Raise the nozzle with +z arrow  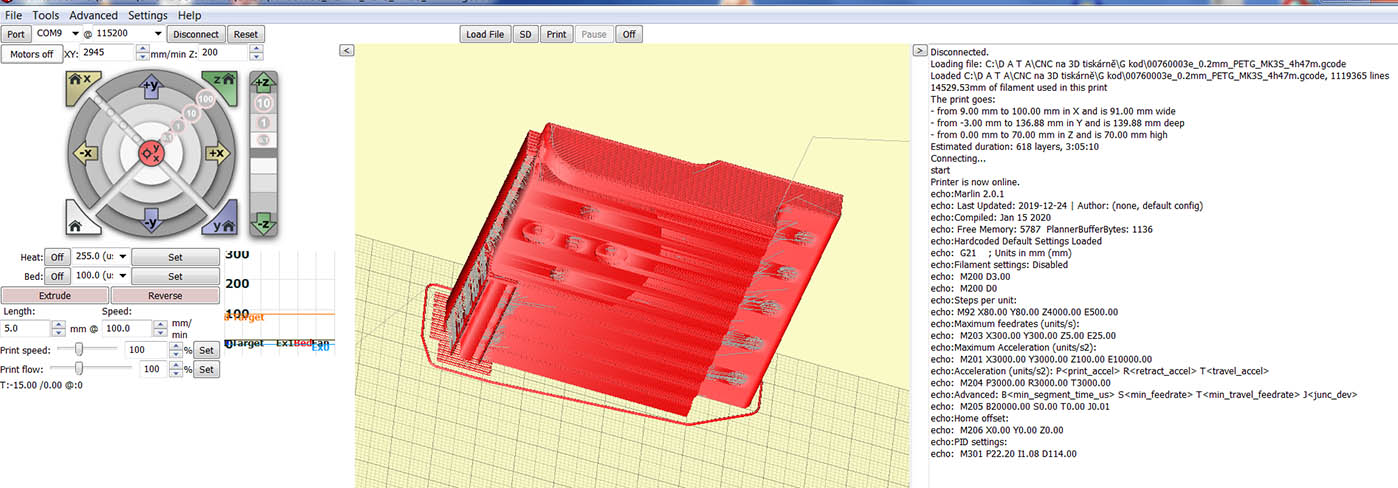[x=264, y=82]
